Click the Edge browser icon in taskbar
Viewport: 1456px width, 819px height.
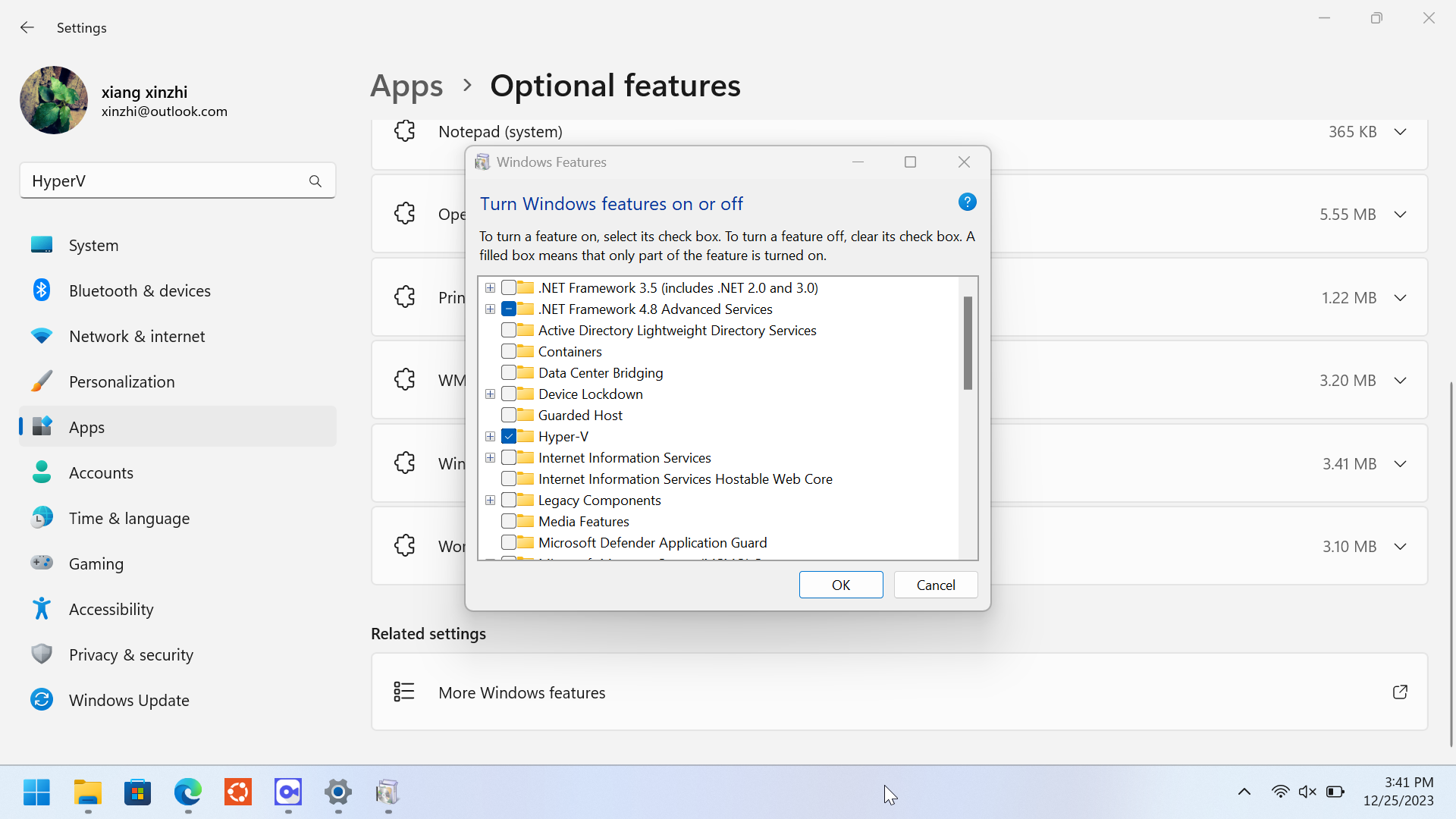(188, 792)
